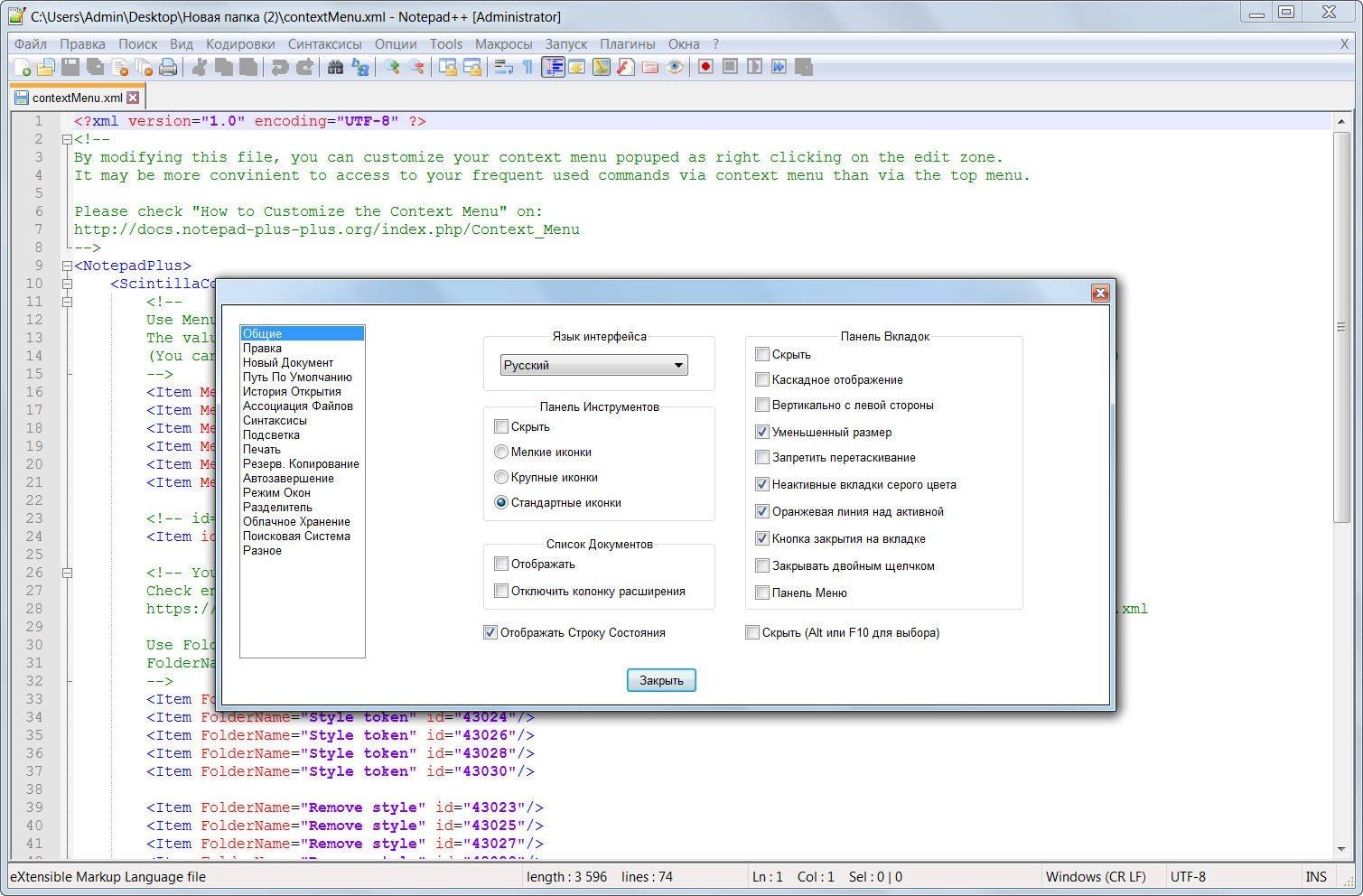Toggle the file Monitoring eye icon

point(674,67)
